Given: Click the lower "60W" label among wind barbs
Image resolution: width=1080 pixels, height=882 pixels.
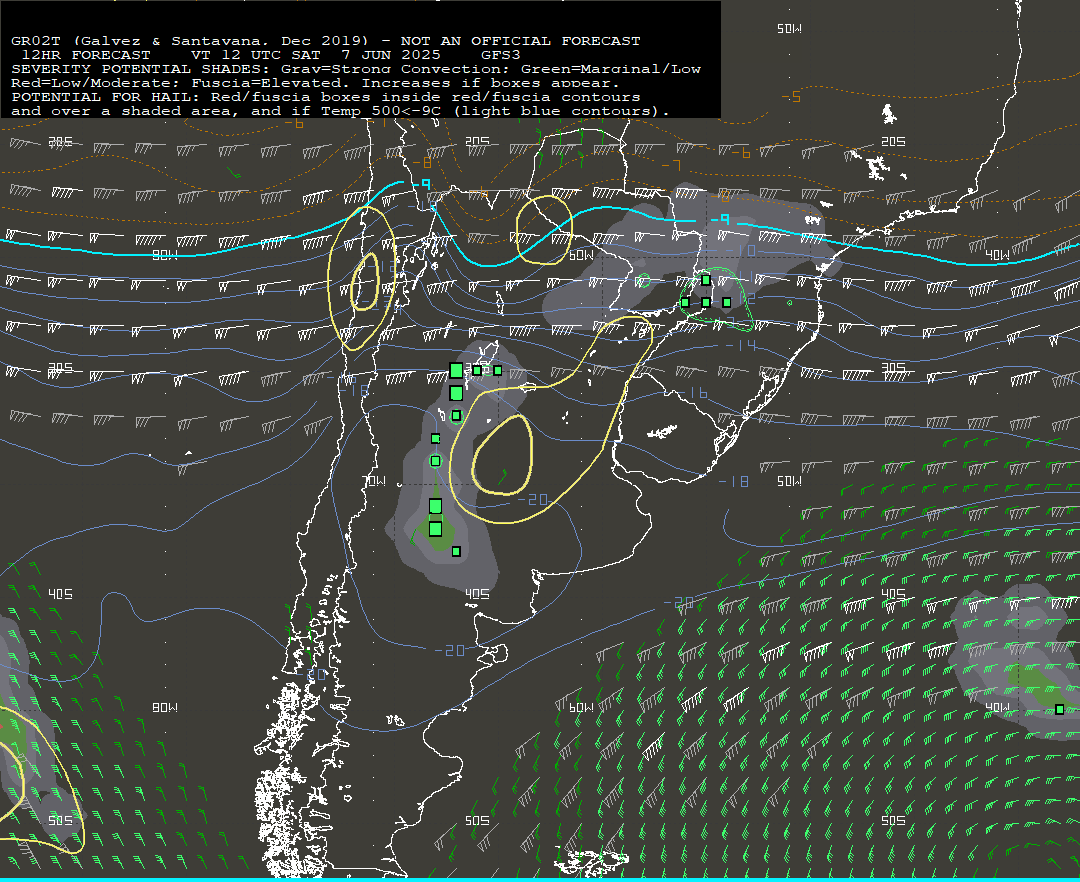Looking at the screenshot, I should (x=581, y=707).
